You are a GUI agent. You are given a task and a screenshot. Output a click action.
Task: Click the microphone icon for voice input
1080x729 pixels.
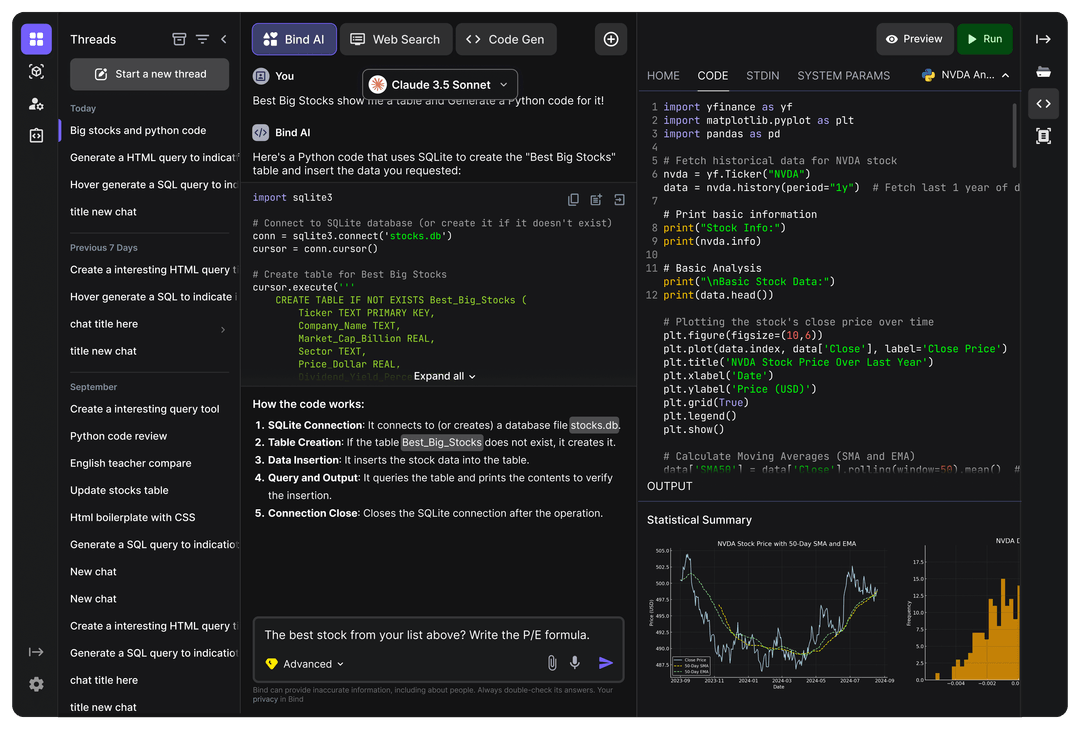pyautogui.click(x=575, y=663)
